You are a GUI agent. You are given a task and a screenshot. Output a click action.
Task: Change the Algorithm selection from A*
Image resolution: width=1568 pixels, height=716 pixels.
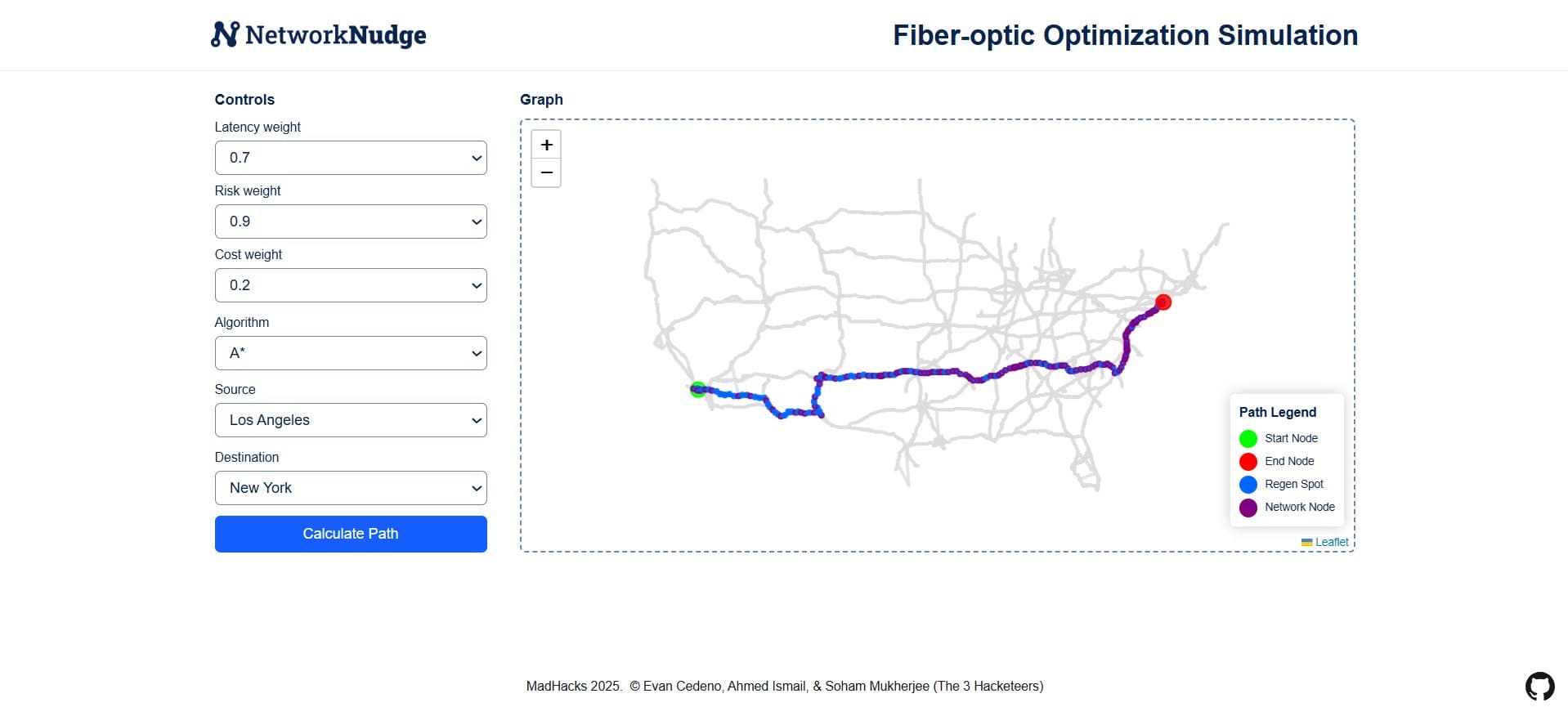(351, 353)
